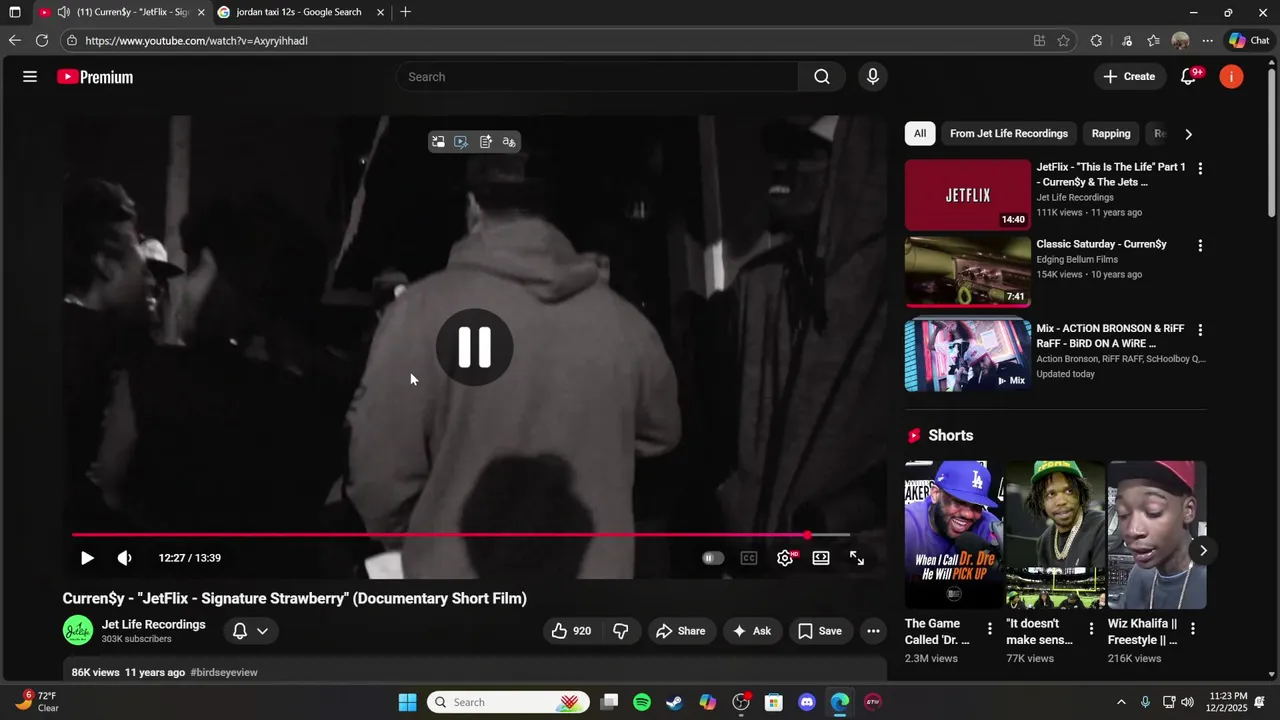Select the All filter chip
Viewport: 1280px width, 720px height.
click(920, 133)
